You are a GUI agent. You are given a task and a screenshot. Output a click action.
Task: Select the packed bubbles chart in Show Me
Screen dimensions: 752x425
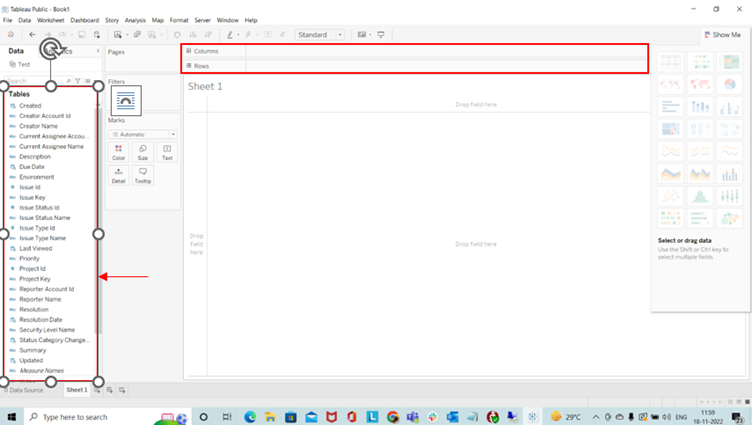click(x=729, y=219)
